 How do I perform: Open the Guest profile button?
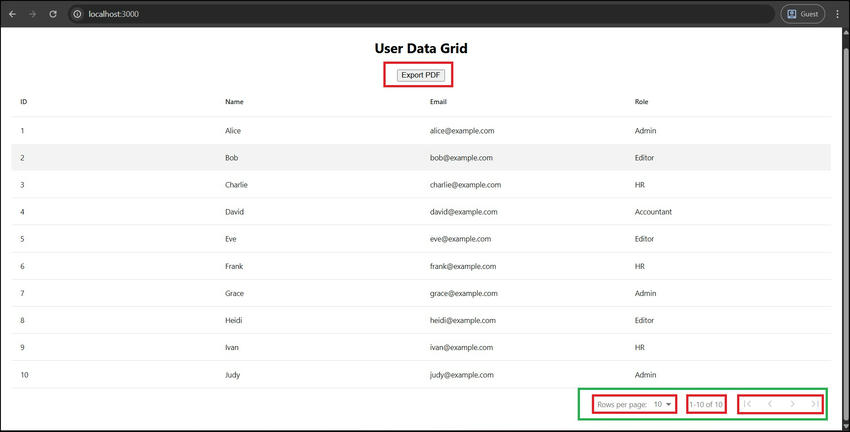802,14
